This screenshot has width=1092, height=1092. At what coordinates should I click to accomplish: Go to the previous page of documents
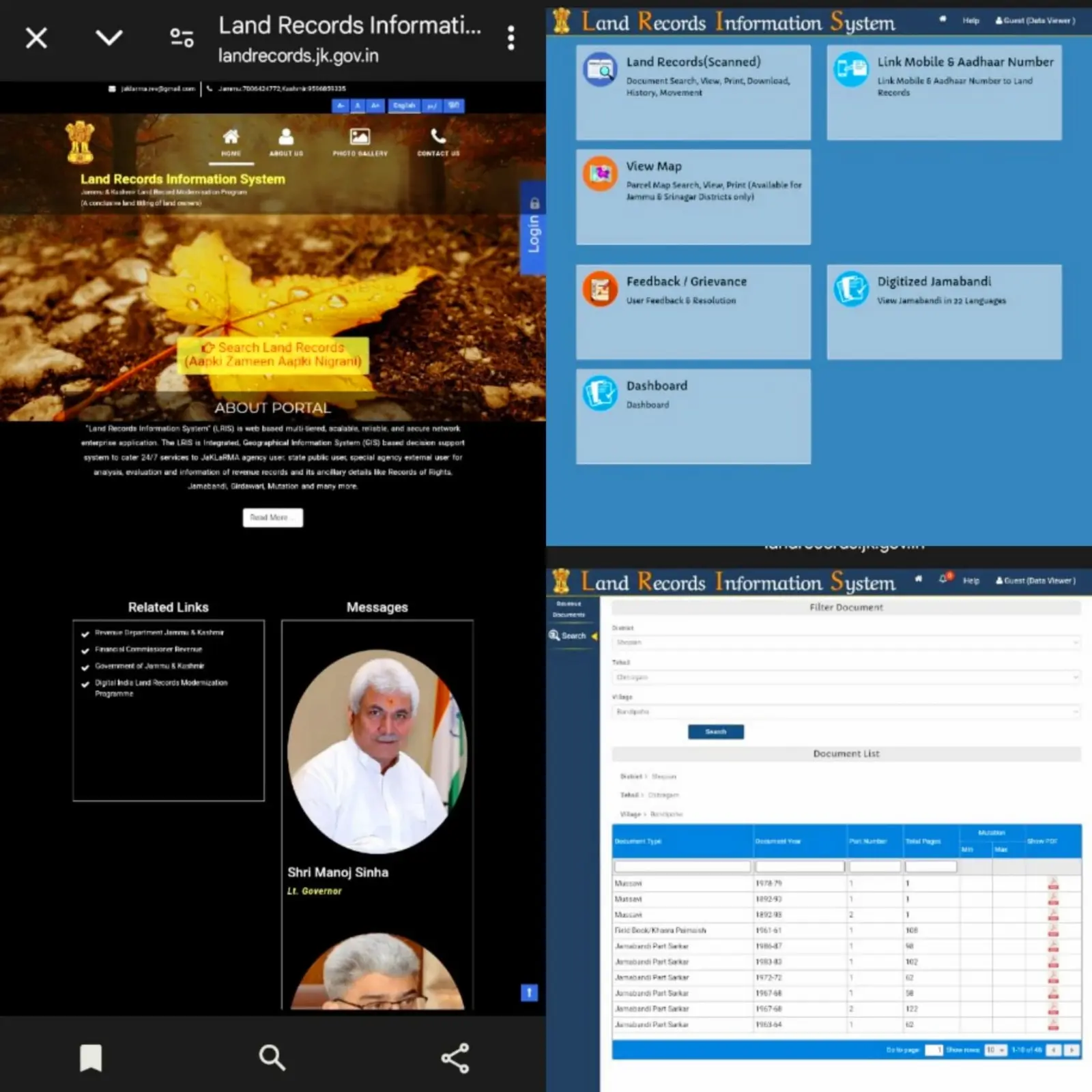[1054, 1050]
